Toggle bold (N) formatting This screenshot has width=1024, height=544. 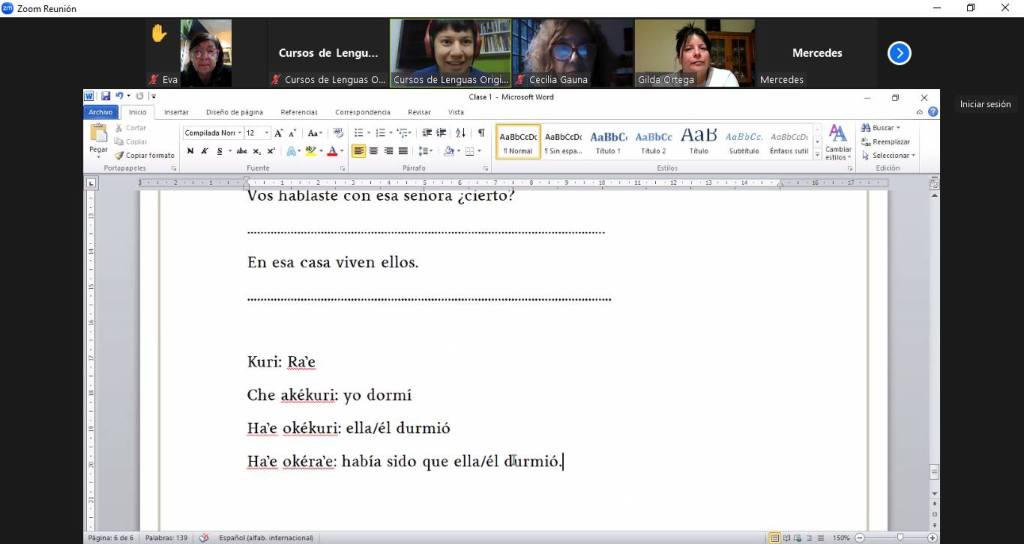(x=190, y=151)
